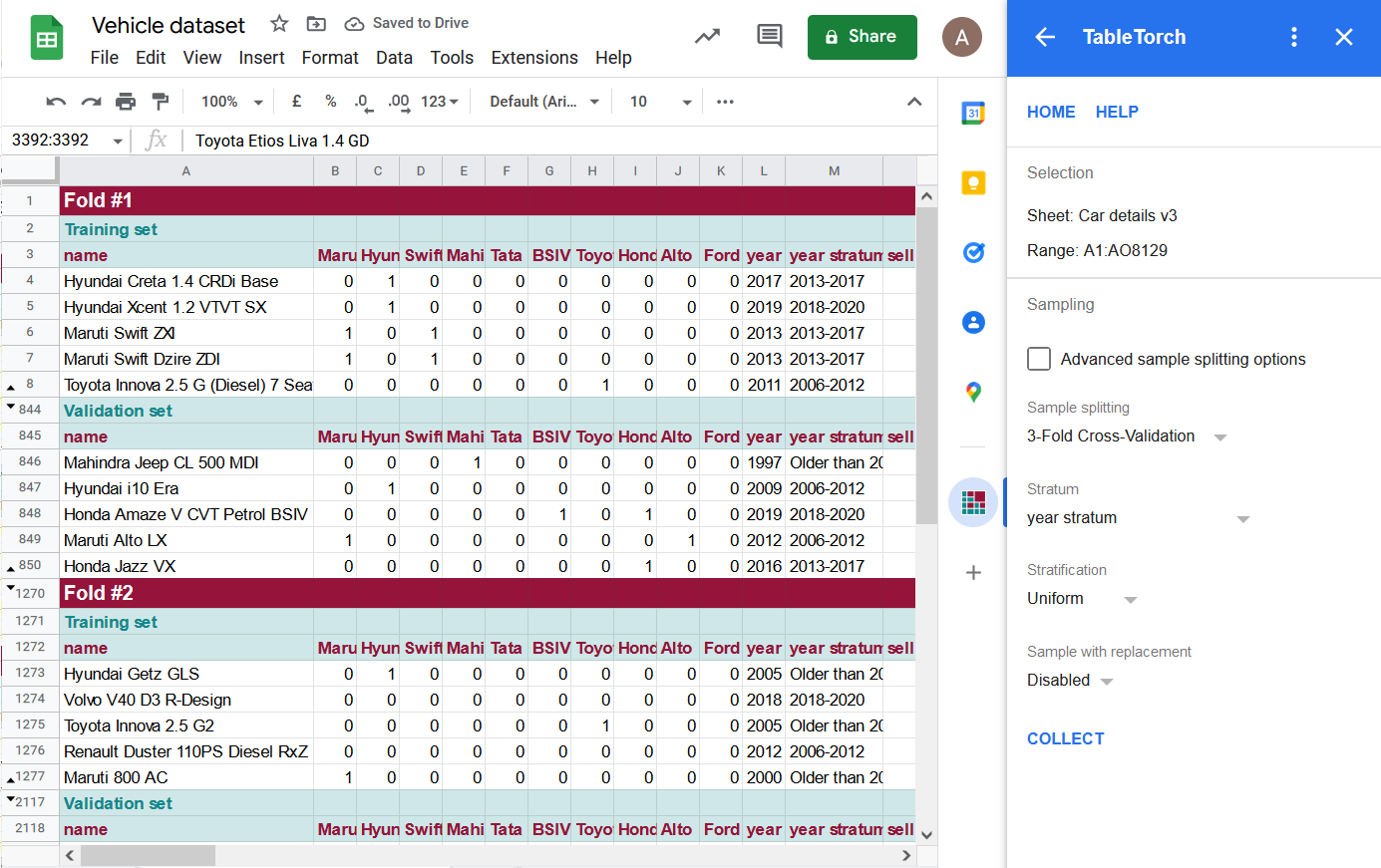Collapse the menu header with arrow
The image size is (1381, 868).
click(x=914, y=102)
